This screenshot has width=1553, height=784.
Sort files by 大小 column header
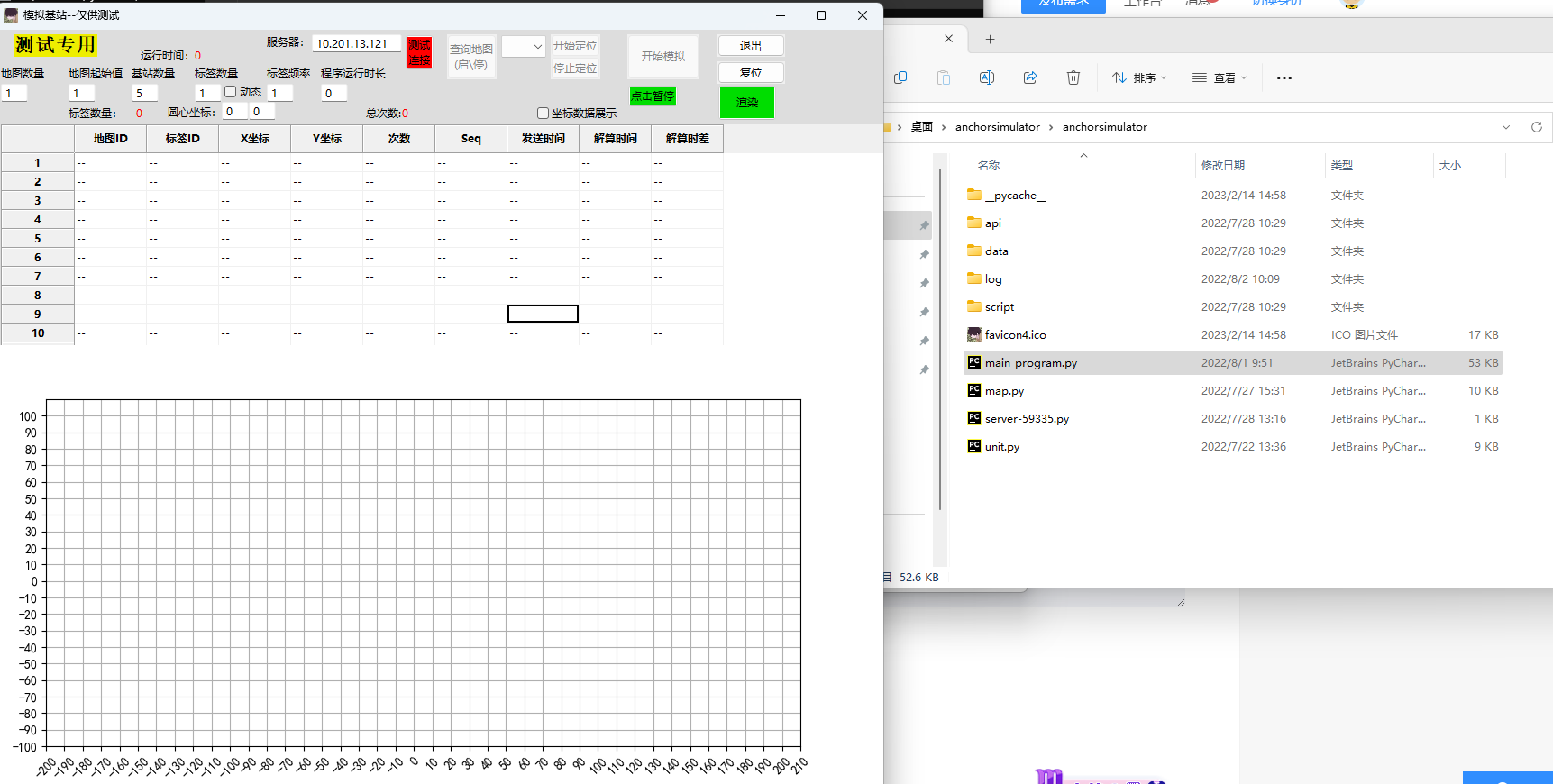[1449, 166]
